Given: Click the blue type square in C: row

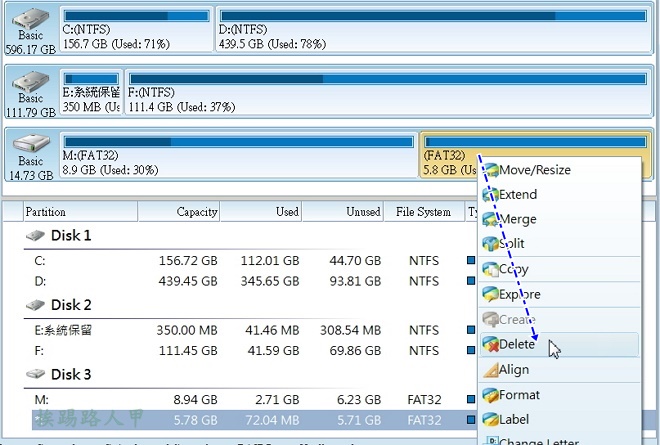Looking at the screenshot, I should coord(471,260).
